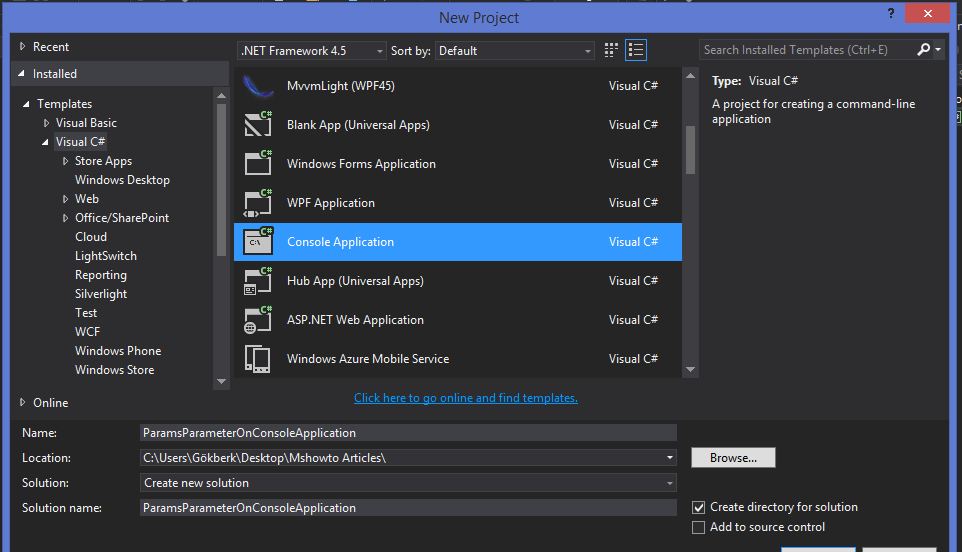Focus the Search Installed Templates field
This screenshot has width=962, height=552.
(807, 50)
